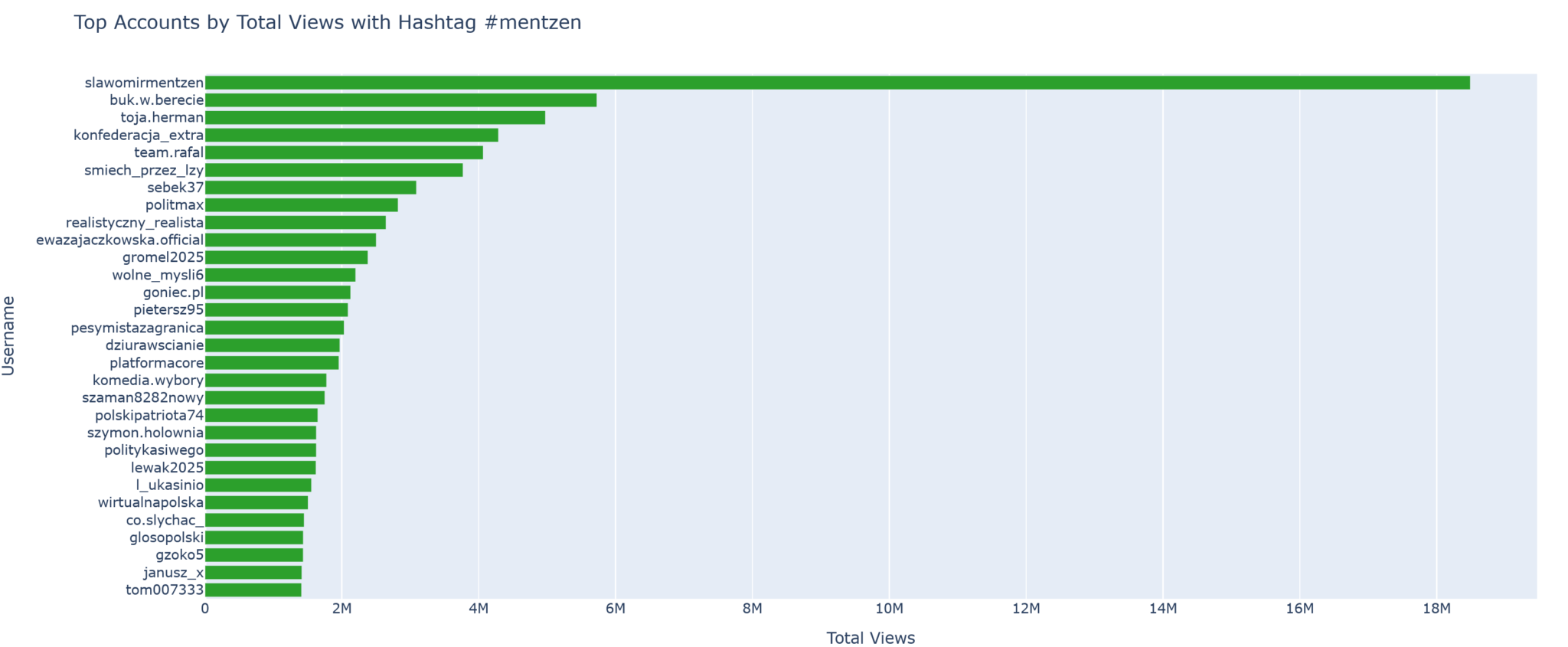This screenshot has width=1568, height=647.
Task: Click the szymon.holownia username label
Action: click(145, 433)
